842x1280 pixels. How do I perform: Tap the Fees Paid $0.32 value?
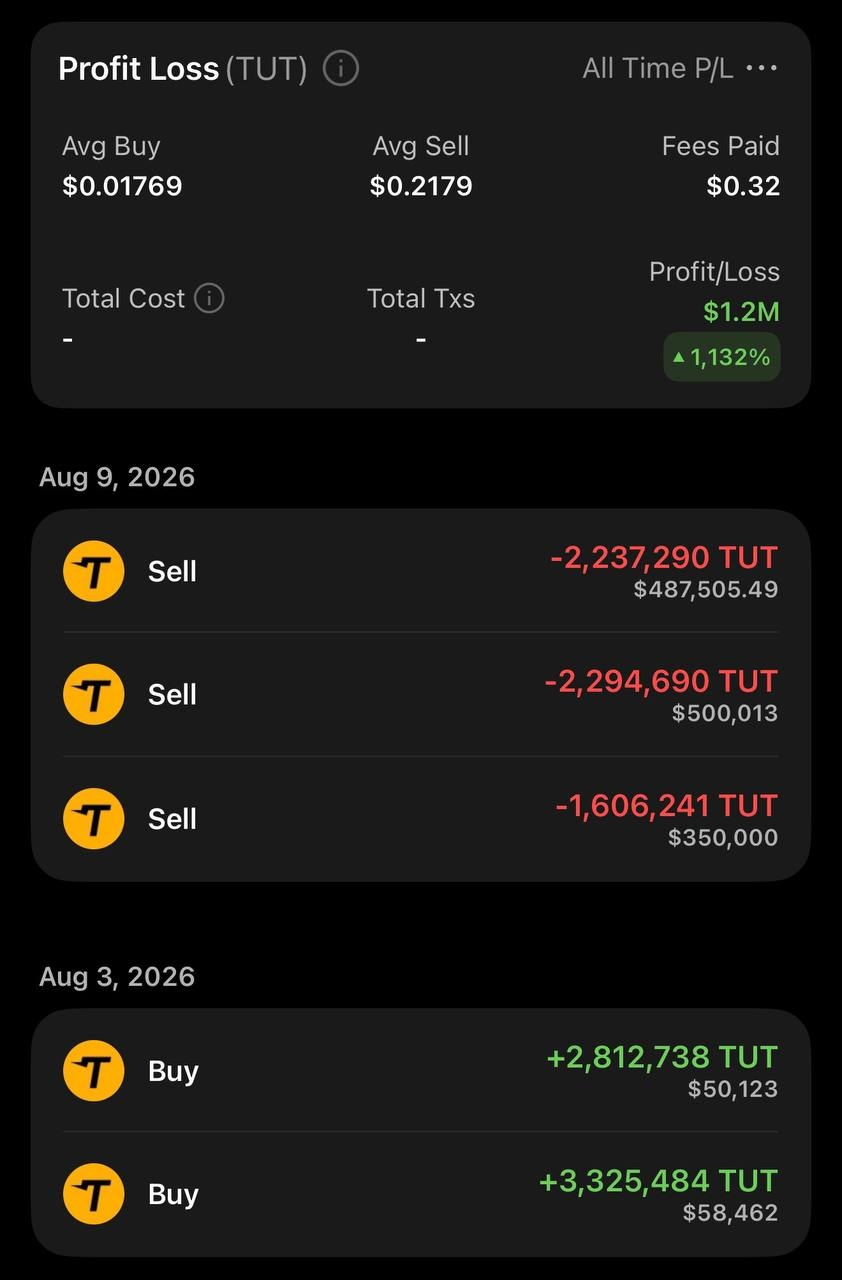pyautogui.click(x=743, y=186)
